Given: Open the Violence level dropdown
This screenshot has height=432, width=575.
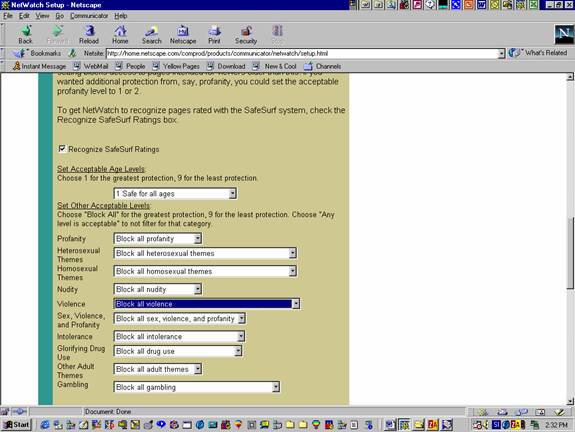Looking at the screenshot, I should point(207,304).
